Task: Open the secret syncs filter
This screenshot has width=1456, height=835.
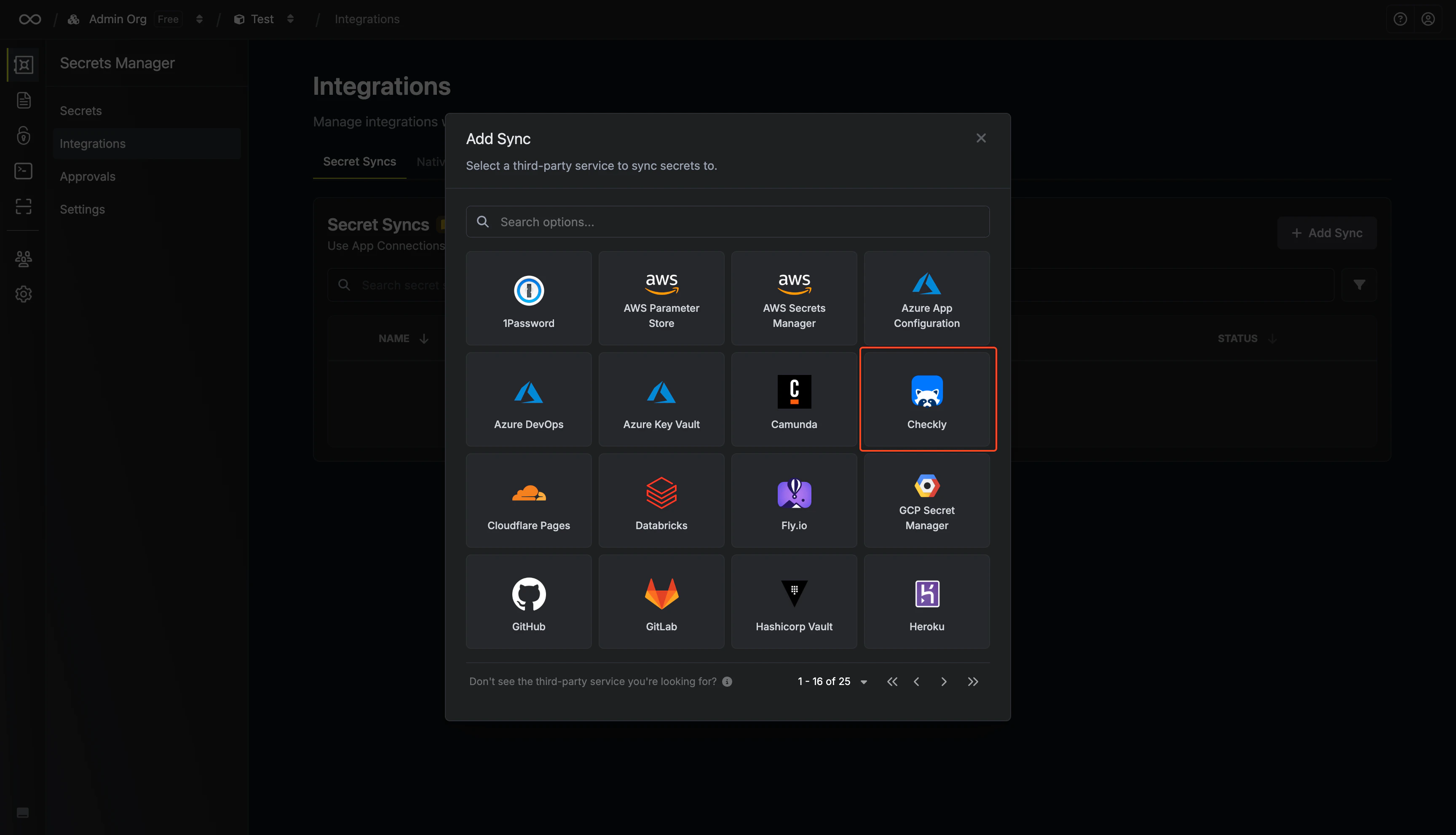Action: [1359, 285]
